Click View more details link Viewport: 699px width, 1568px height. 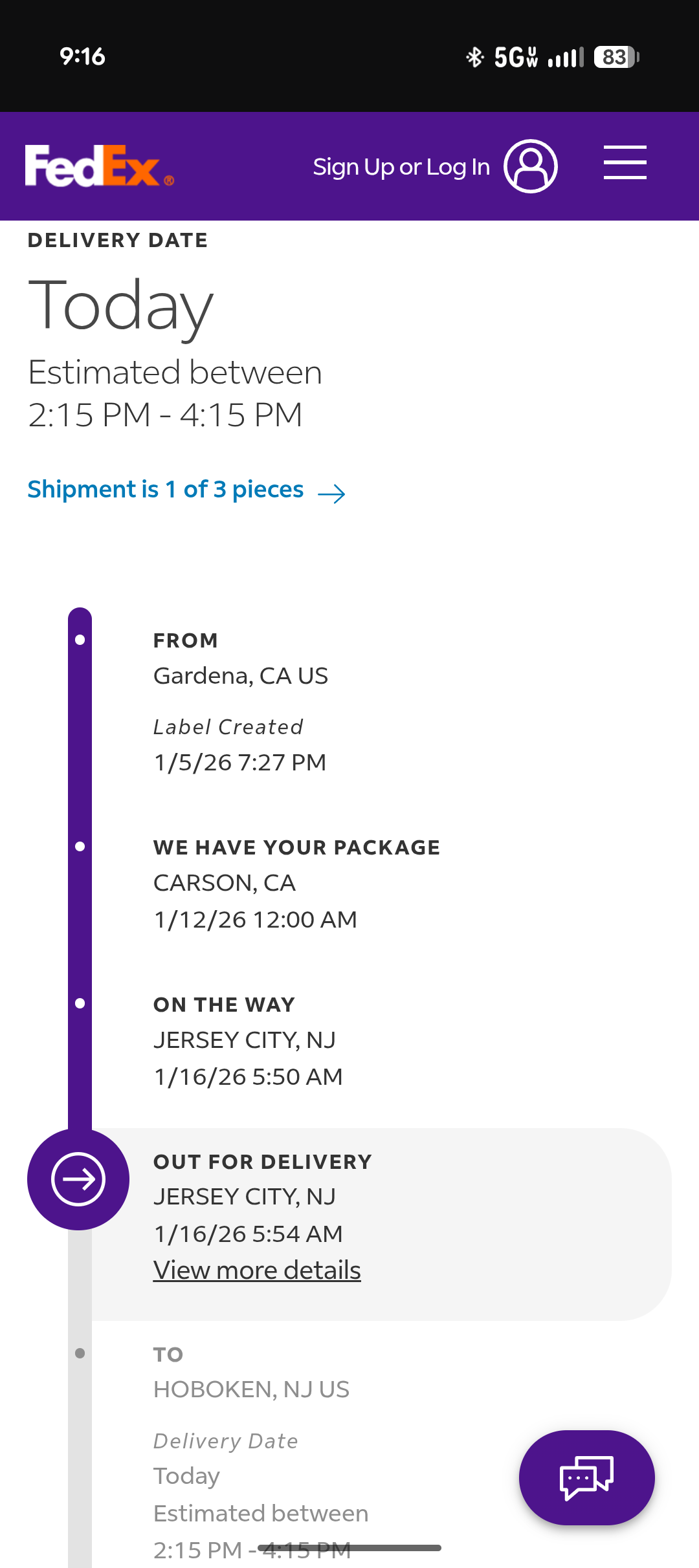pyautogui.click(x=257, y=1270)
